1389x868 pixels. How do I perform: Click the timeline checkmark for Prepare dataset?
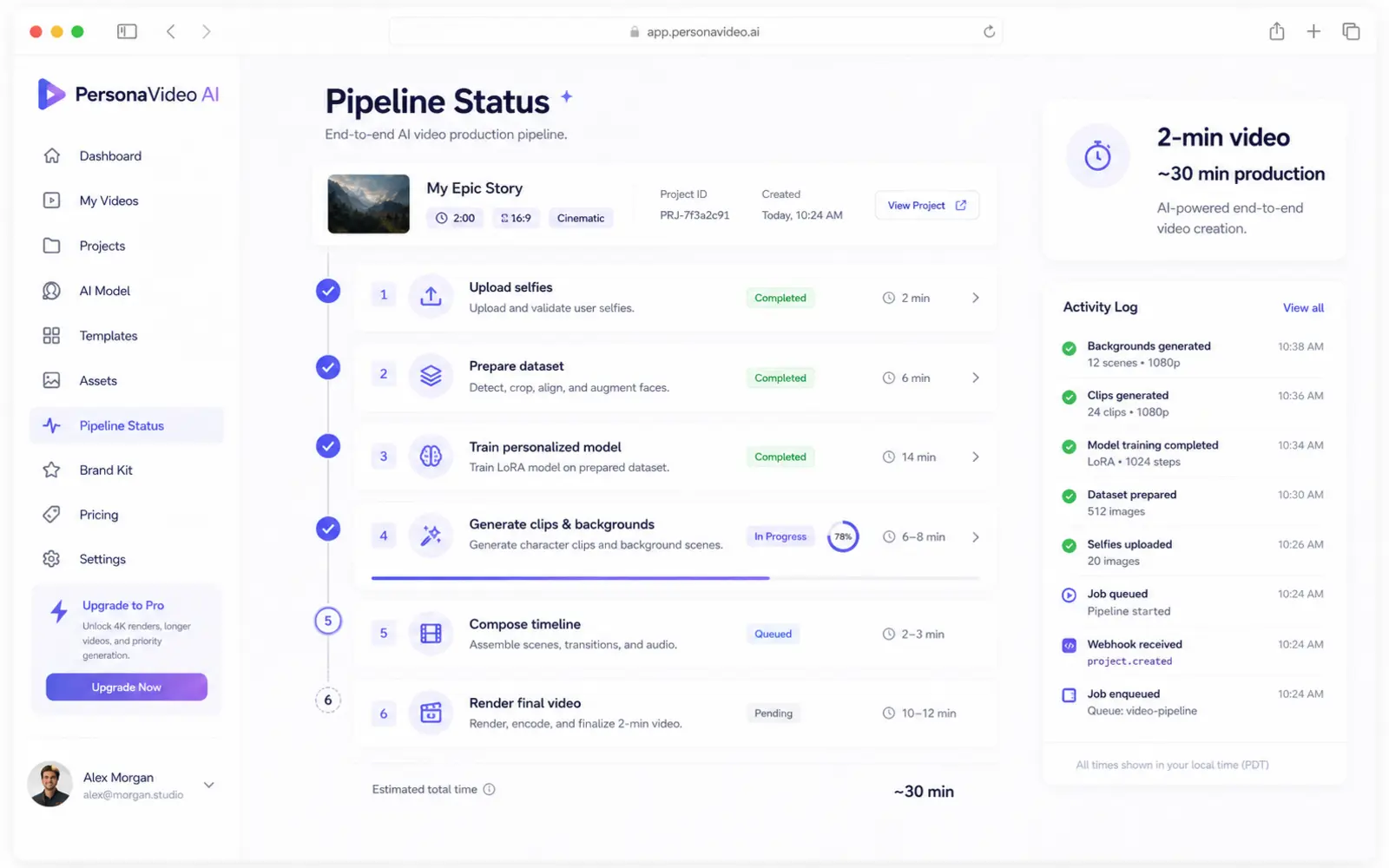[x=328, y=367]
